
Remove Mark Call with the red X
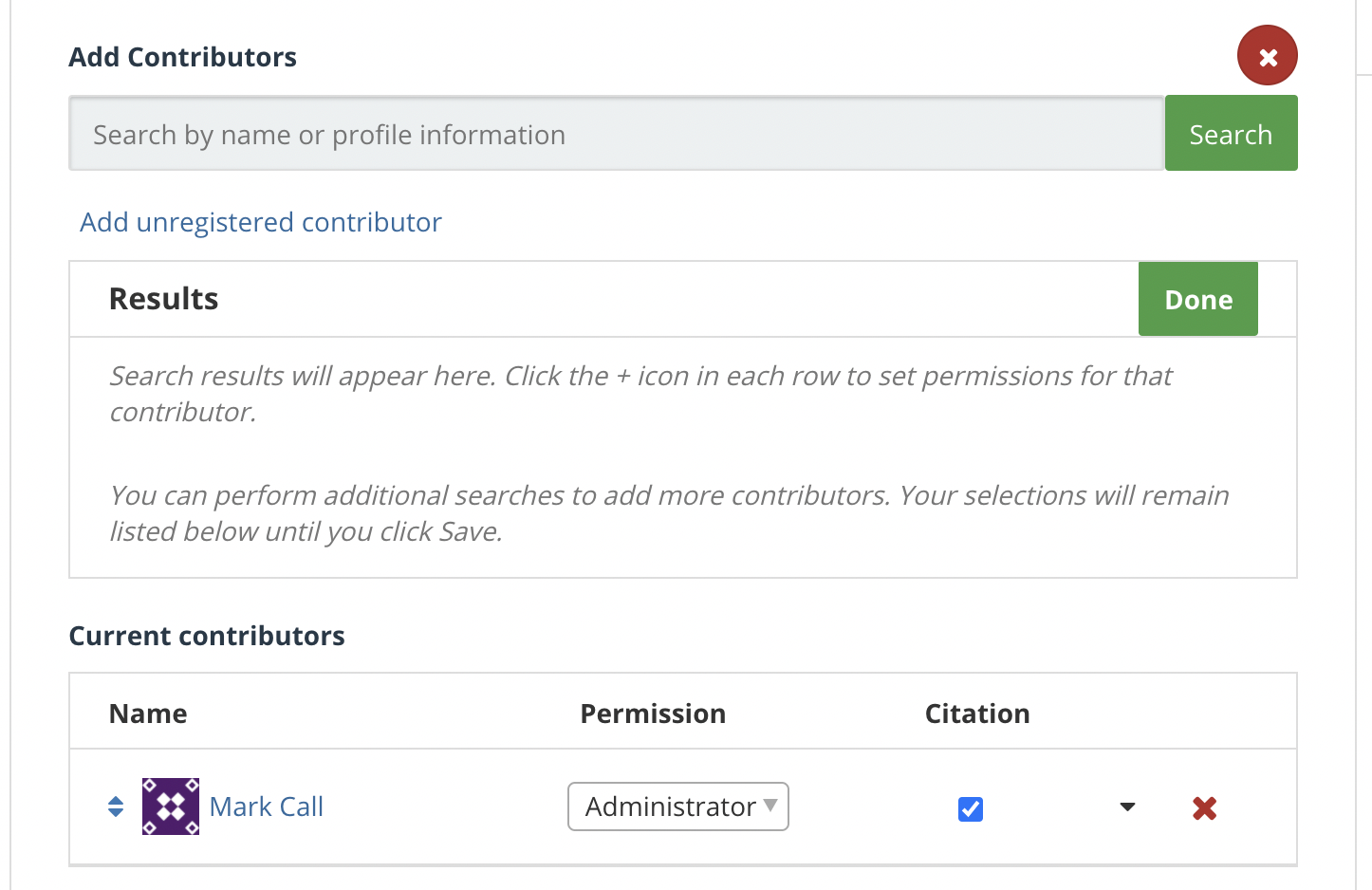(x=1205, y=807)
